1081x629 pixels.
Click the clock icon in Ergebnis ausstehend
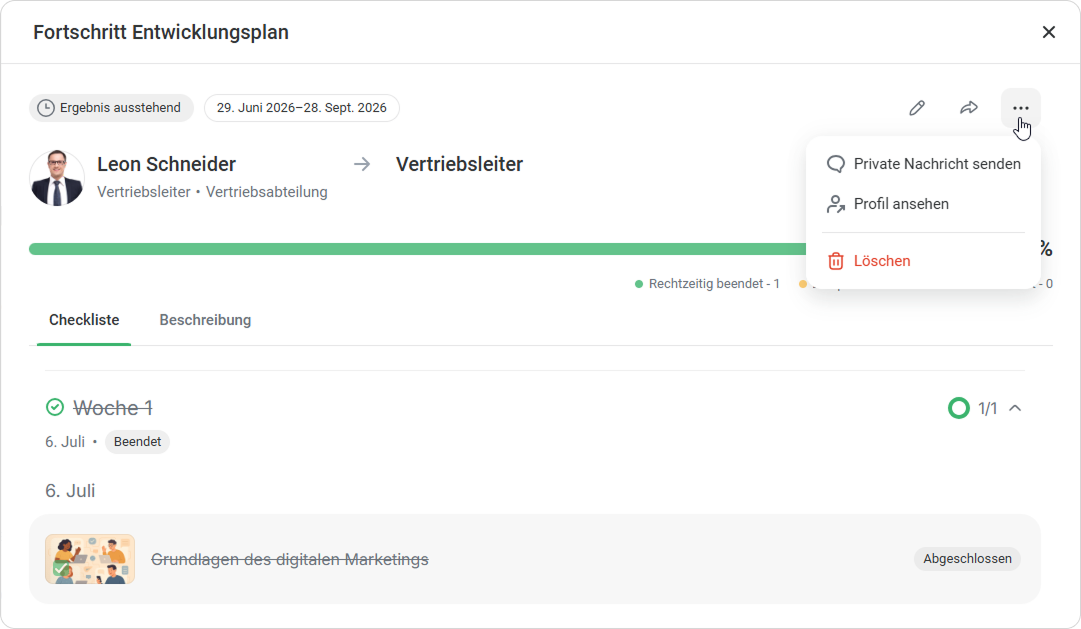click(46, 108)
